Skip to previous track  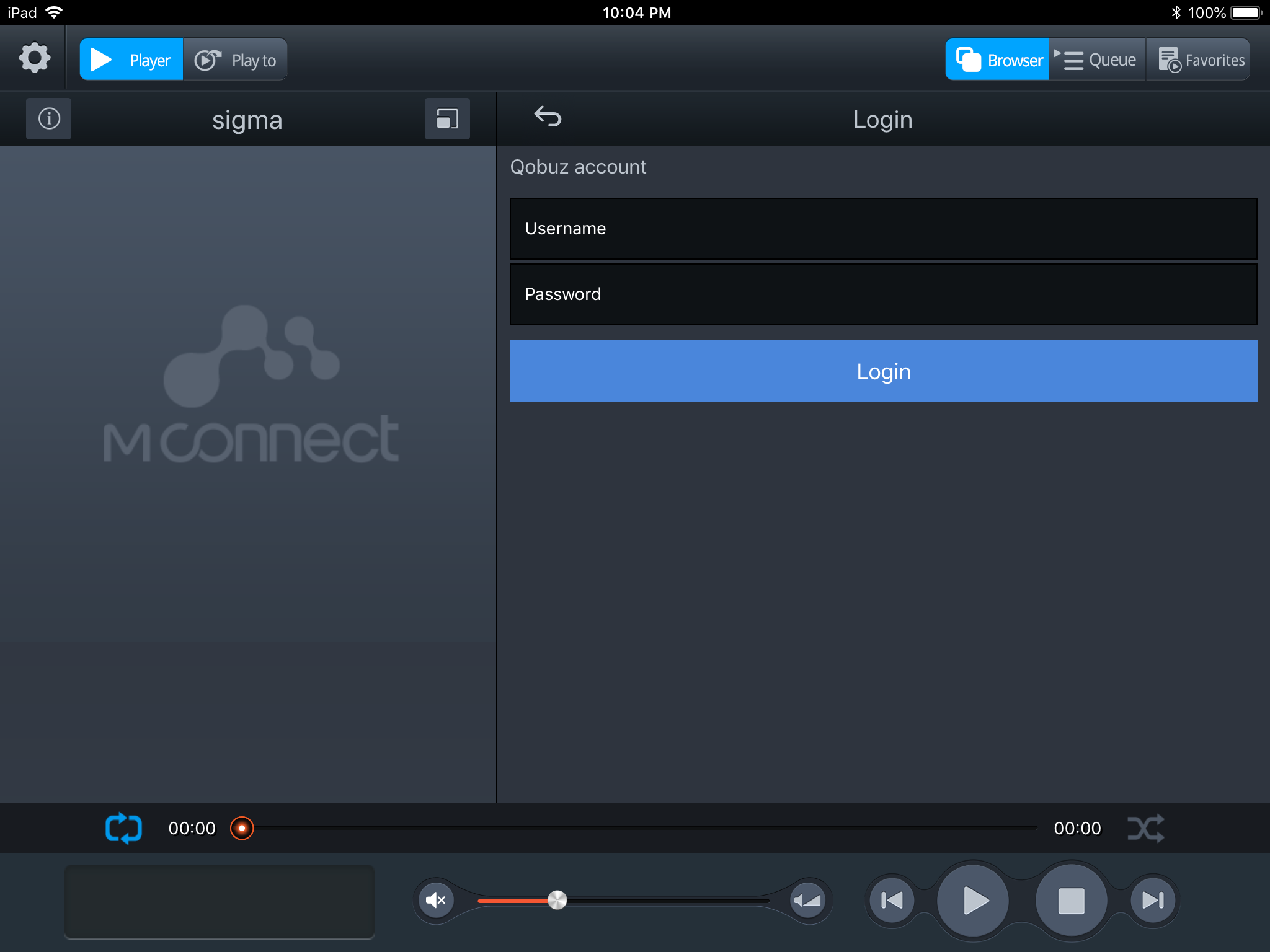[892, 900]
